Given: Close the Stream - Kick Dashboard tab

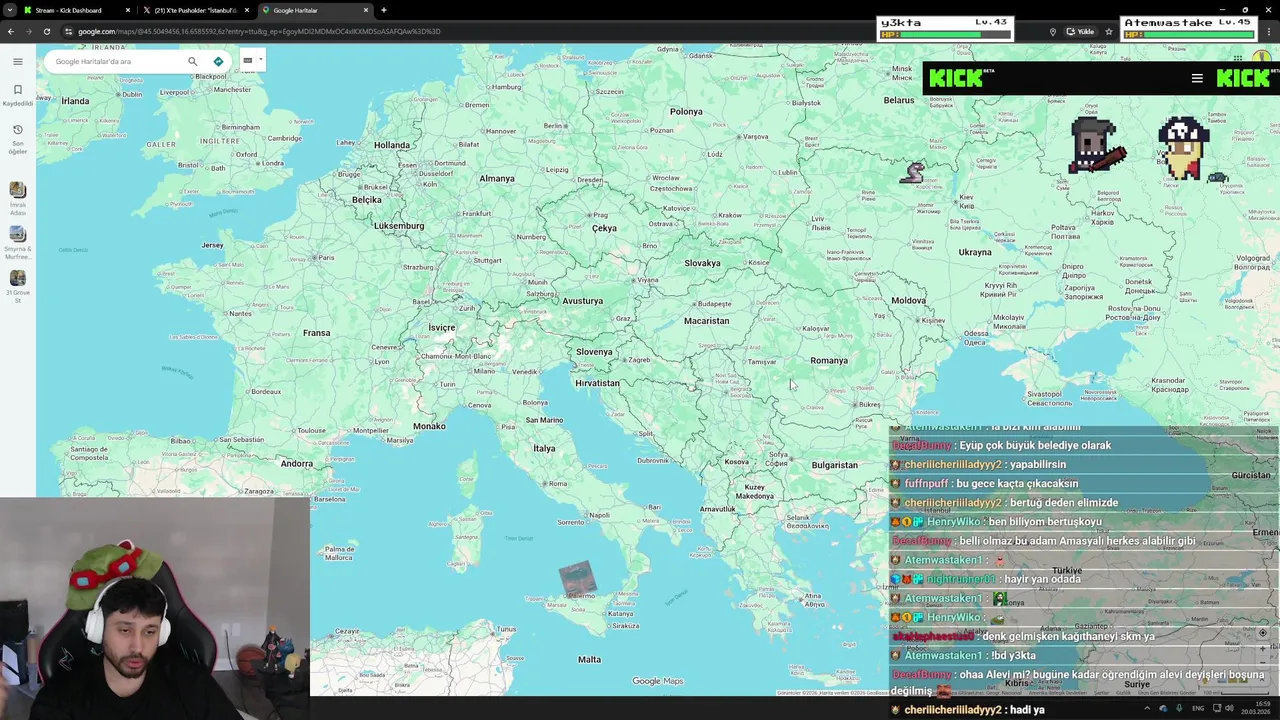Looking at the screenshot, I should (128, 10).
